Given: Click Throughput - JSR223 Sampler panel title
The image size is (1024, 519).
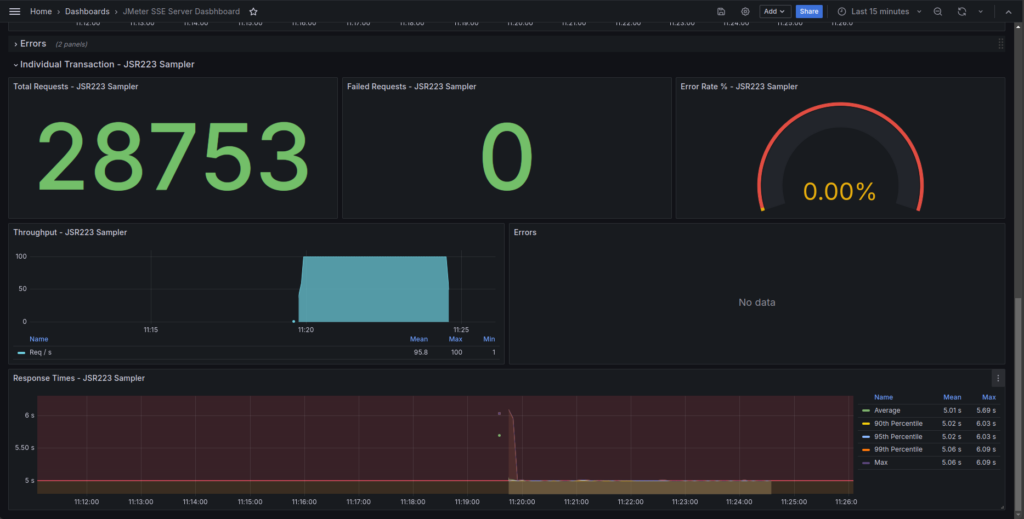Looking at the screenshot, I should pos(70,232).
